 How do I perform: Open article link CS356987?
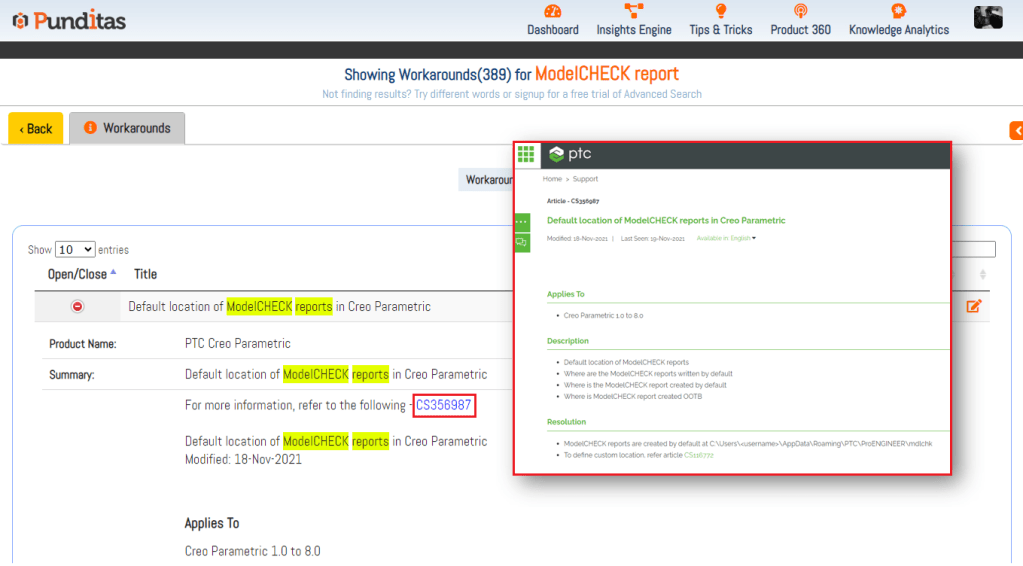(443, 405)
